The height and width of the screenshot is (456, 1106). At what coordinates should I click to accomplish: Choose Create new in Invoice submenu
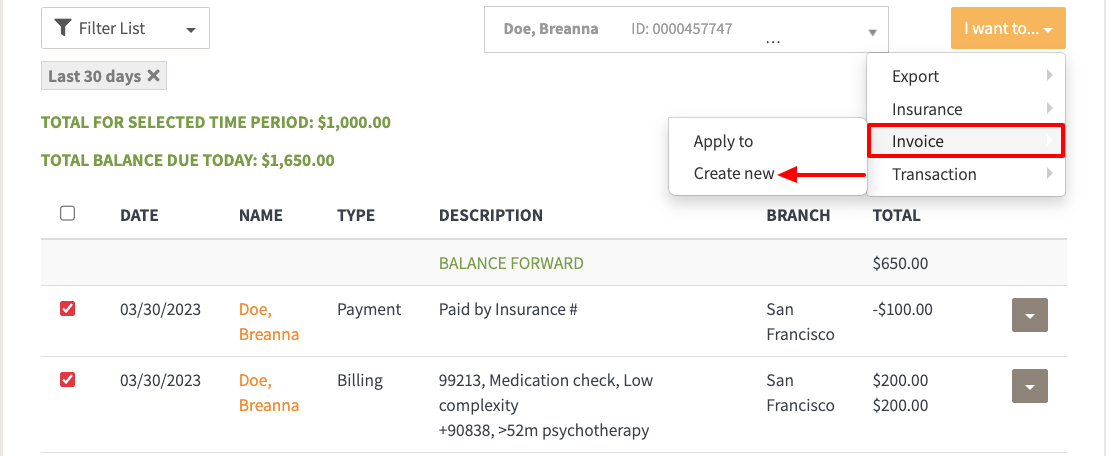pos(733,174)
